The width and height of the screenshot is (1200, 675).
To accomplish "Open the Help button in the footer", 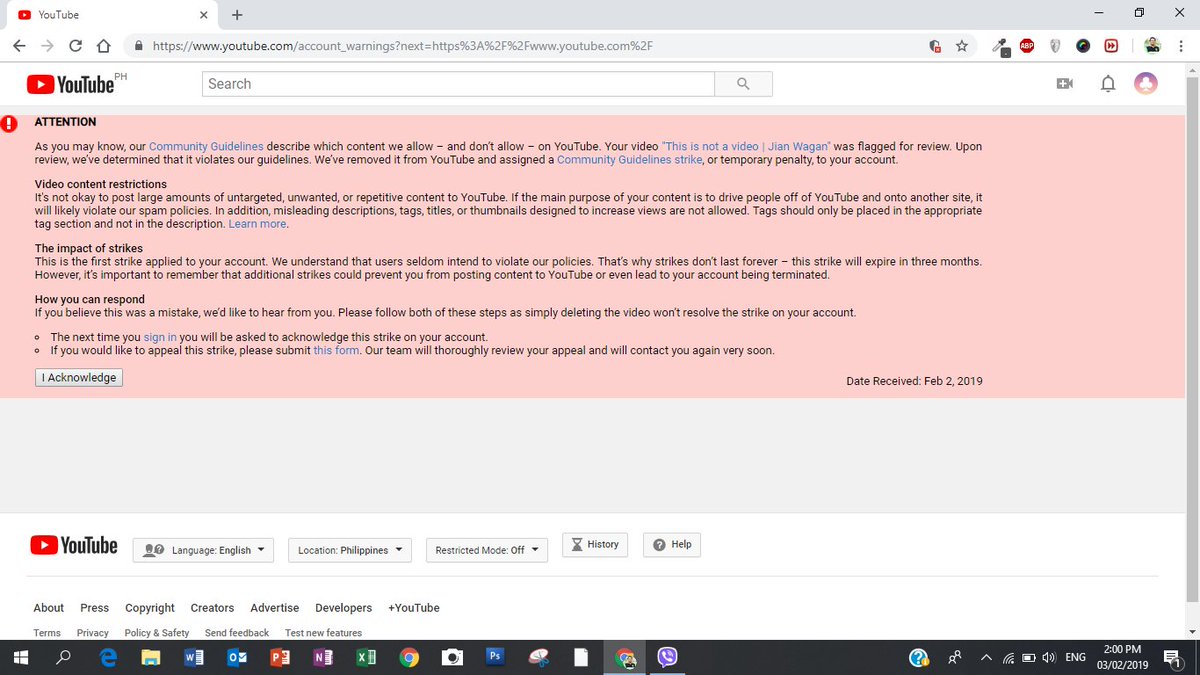I will 672,544.
